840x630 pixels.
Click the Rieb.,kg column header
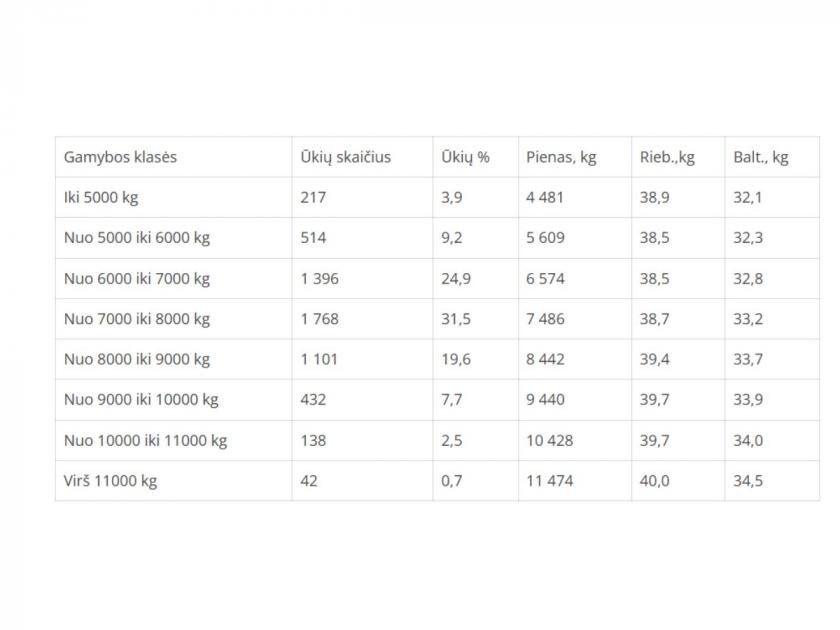click(678, 157)
